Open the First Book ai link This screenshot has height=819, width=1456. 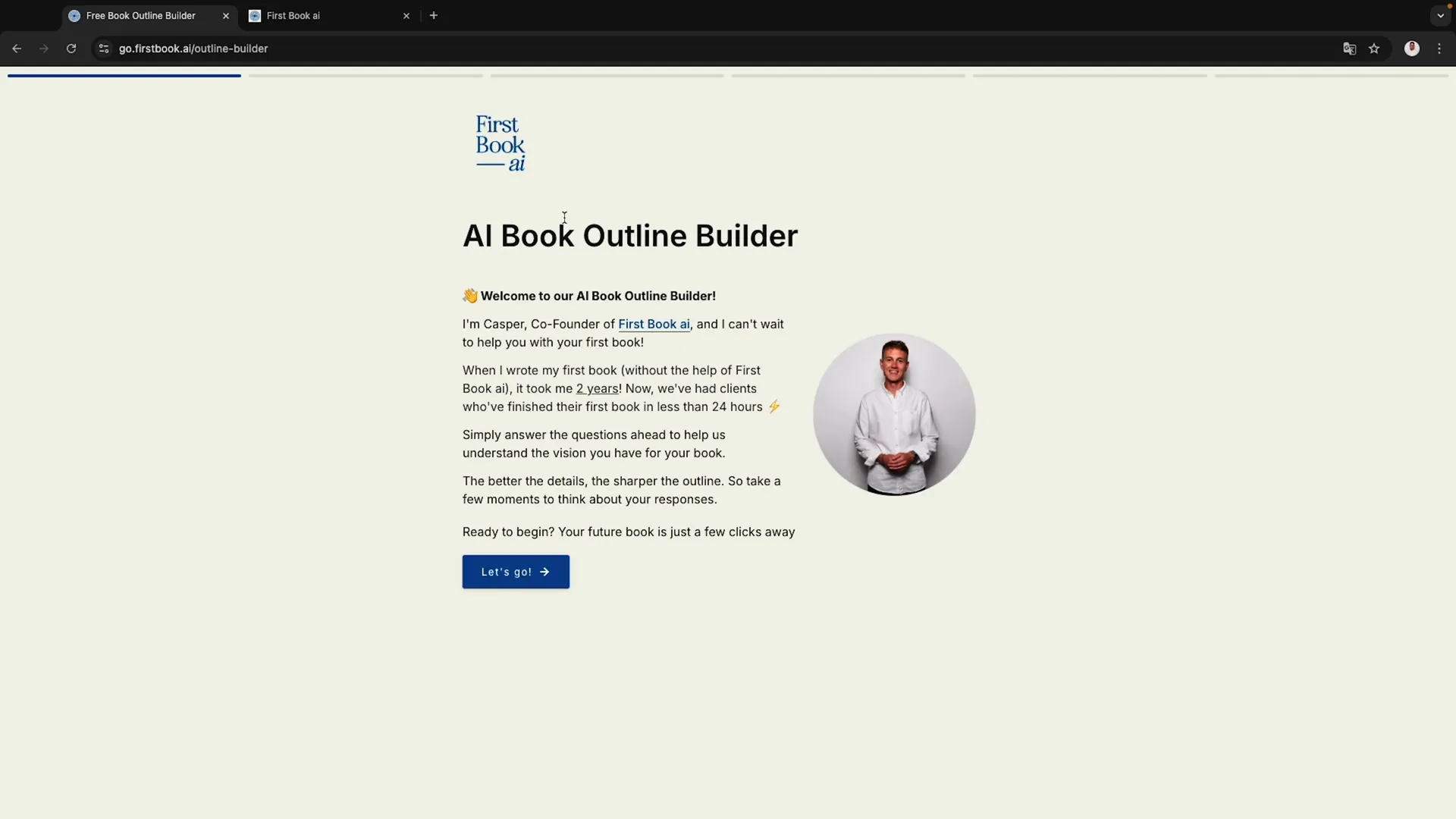click(x=654, y=323)
